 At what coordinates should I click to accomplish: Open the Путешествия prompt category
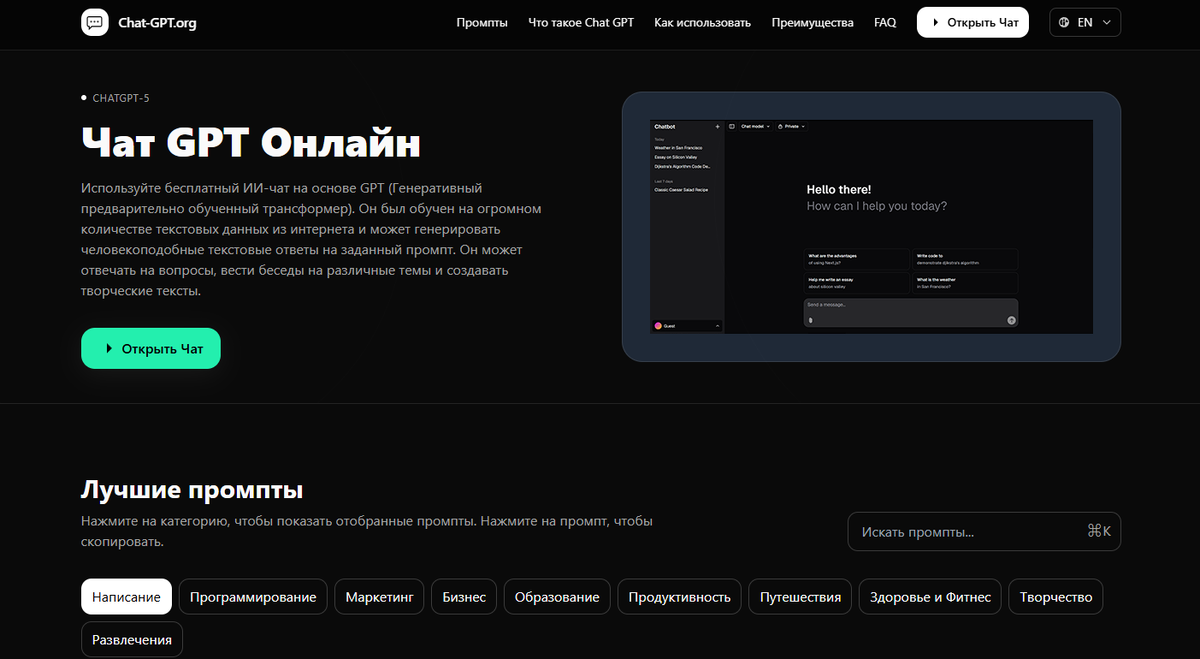click(x=800, y=597)
